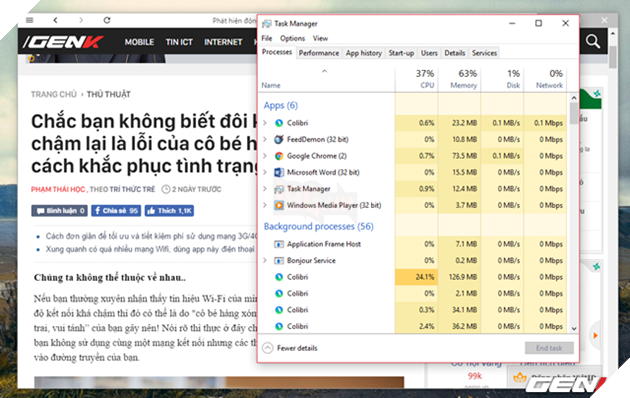
Task: Click the Bonjour Service icon
Action: (279, 261)
